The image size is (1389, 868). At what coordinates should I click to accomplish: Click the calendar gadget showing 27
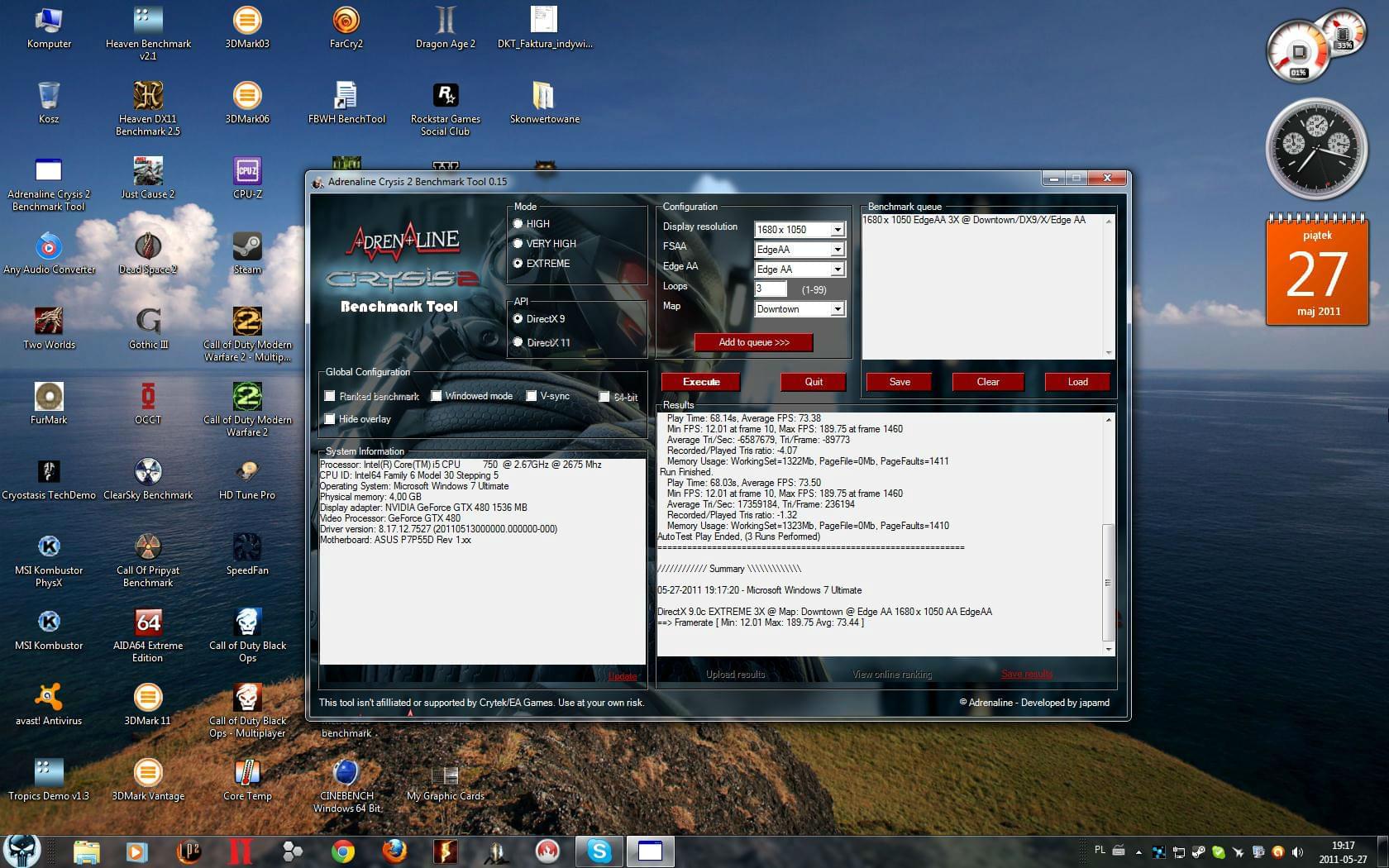(1317, 270)
